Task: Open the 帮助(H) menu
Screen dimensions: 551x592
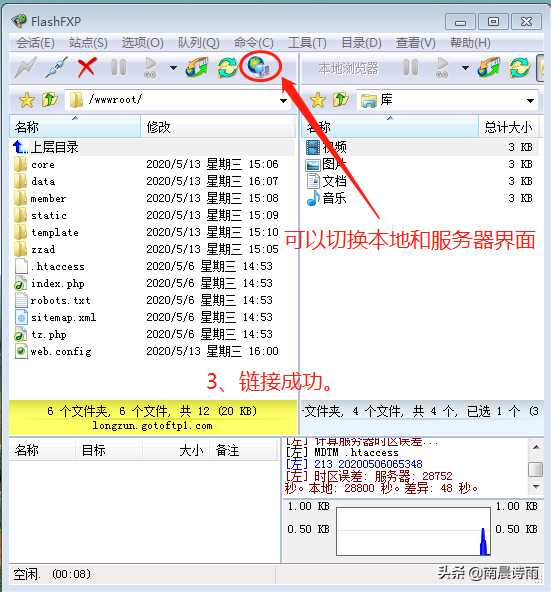Action: click(x=470, y=43)
